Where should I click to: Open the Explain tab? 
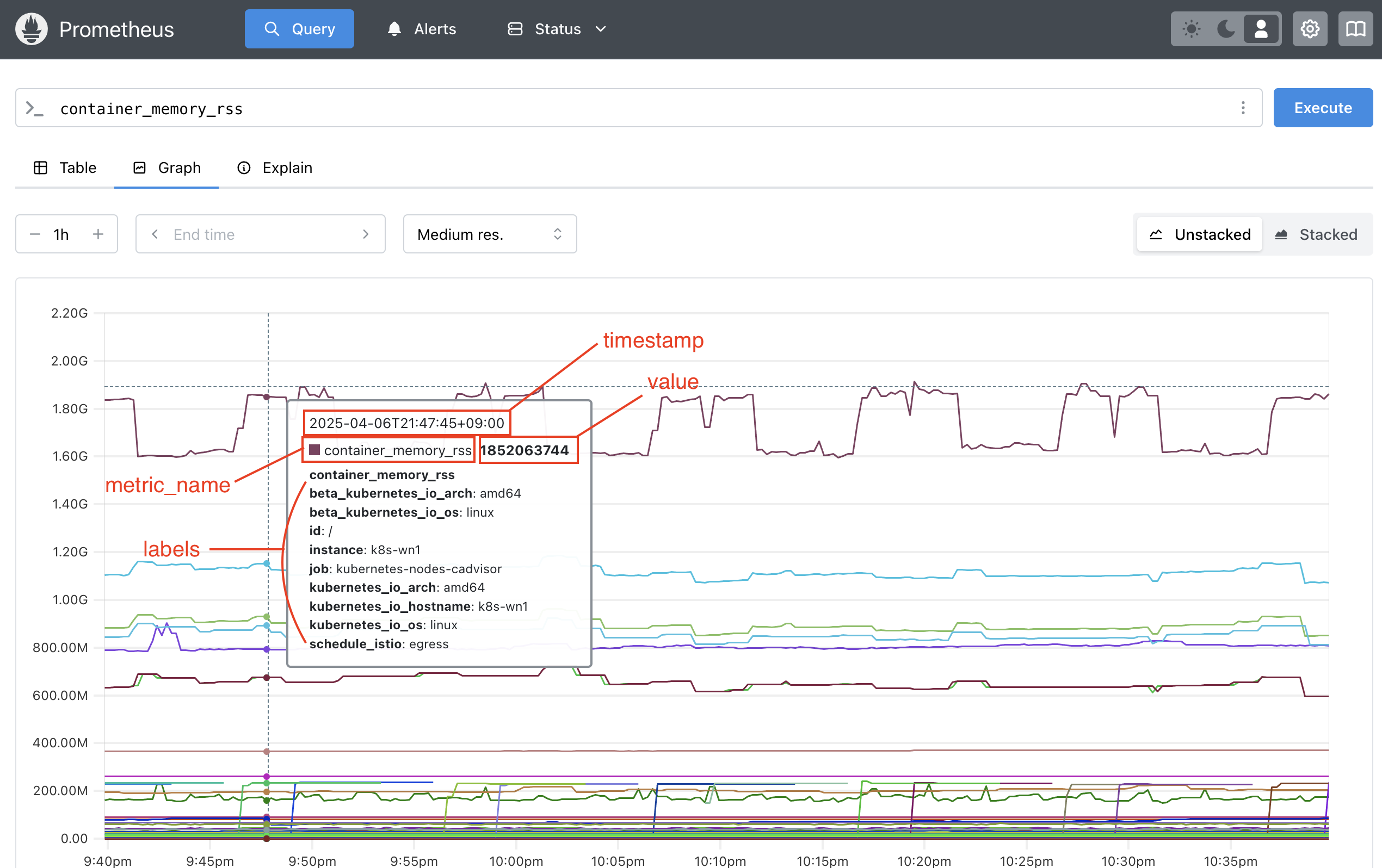point(275,168)
